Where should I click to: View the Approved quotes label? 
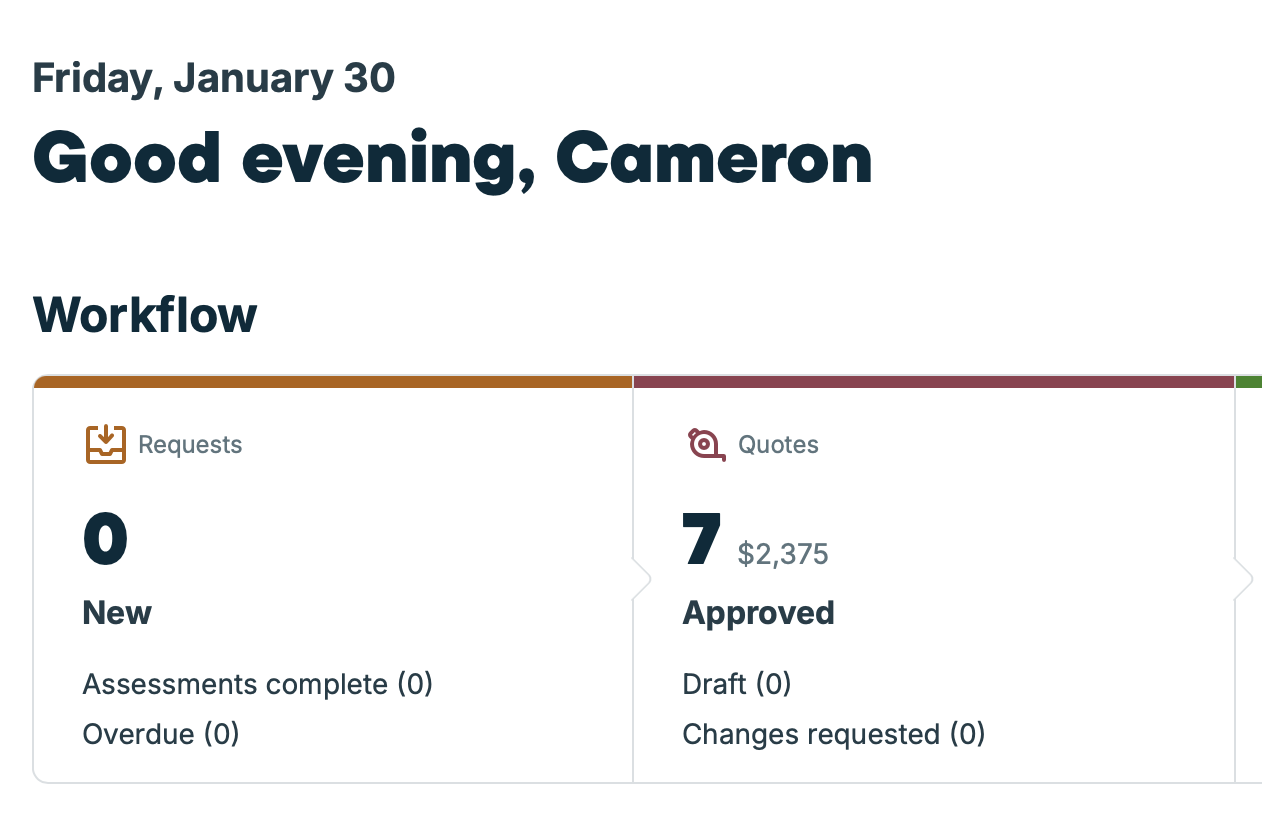pyautogui.click(x=758, y=612)
